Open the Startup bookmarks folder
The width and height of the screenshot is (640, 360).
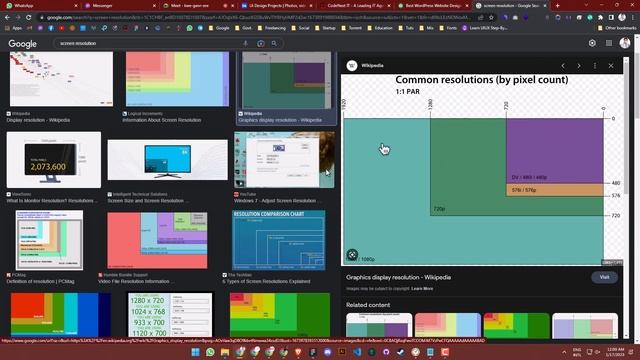pos(325,28)
